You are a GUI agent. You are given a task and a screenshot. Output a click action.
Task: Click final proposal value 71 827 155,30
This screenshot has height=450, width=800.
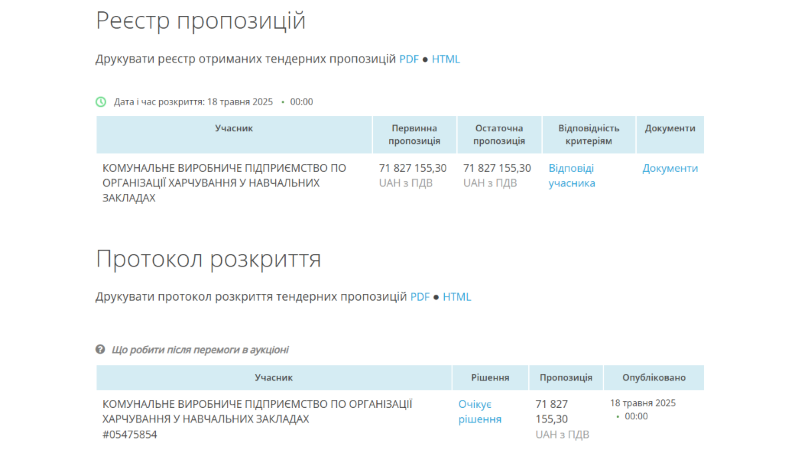[497, 168]
